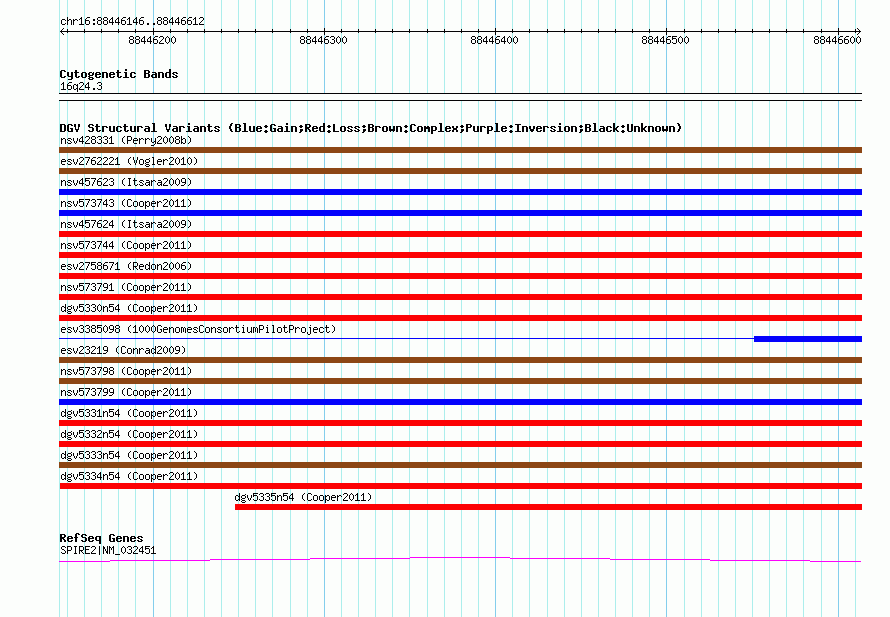This screenshot has width=890, height=617.
Task: Open the 16q24.3 cytogenetic band bar
Action: click(460, 97)
